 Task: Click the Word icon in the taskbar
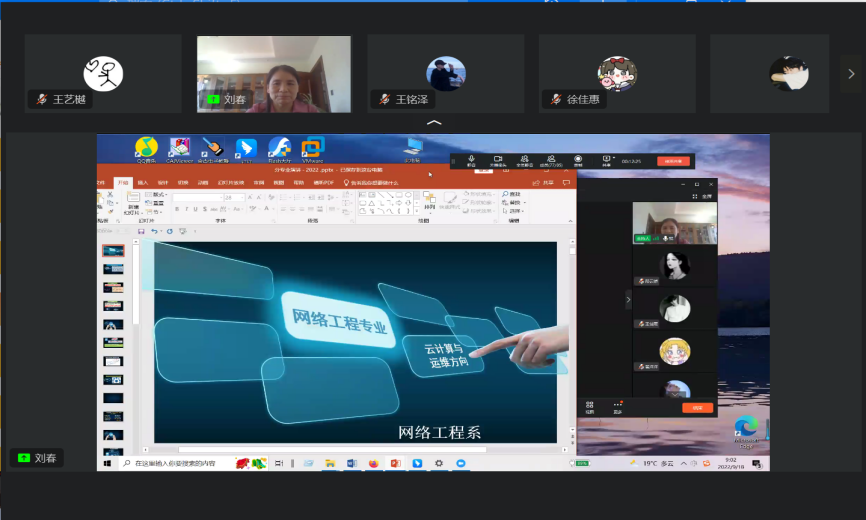coord(351,464)
